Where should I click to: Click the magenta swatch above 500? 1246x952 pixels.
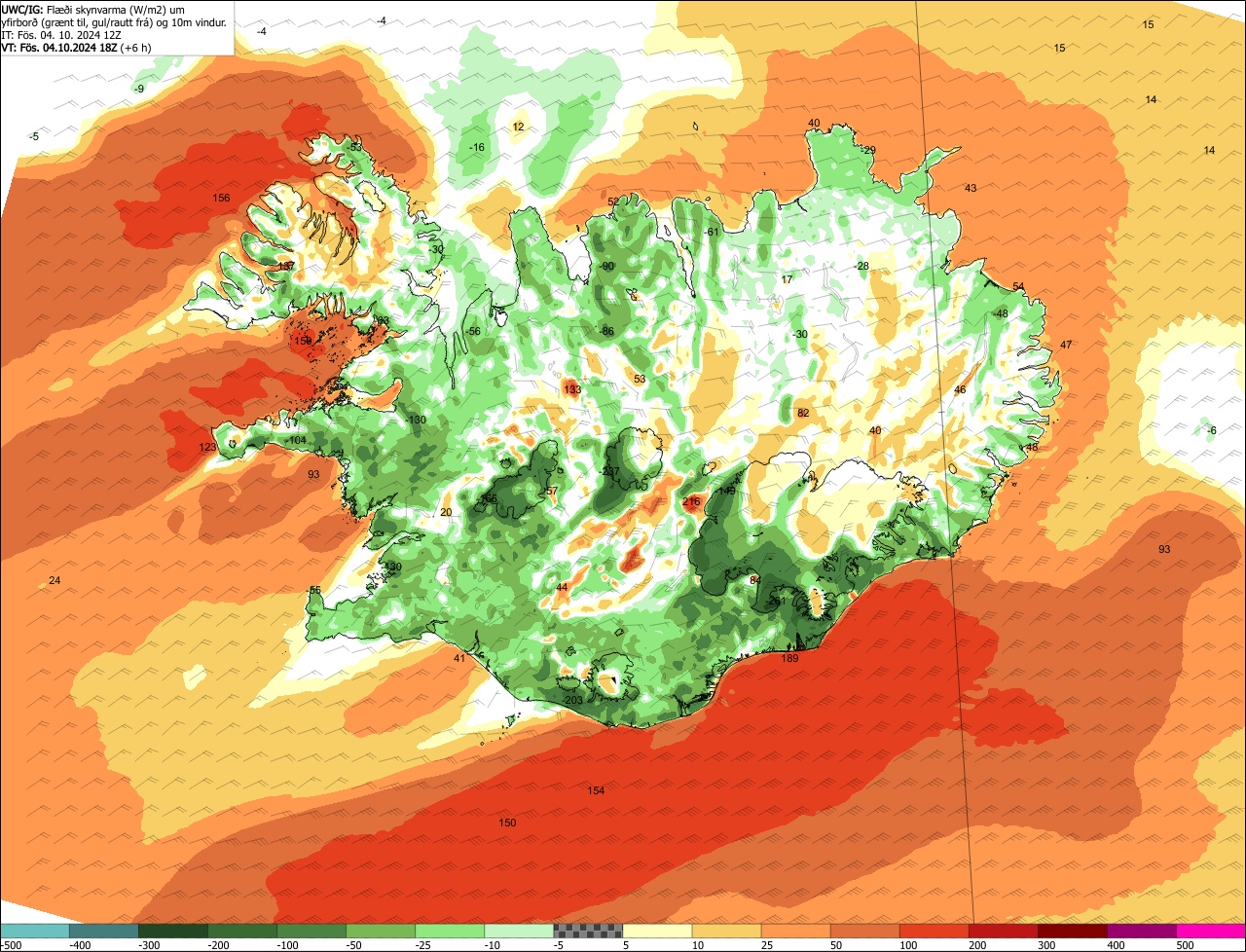click(1210, 930)
